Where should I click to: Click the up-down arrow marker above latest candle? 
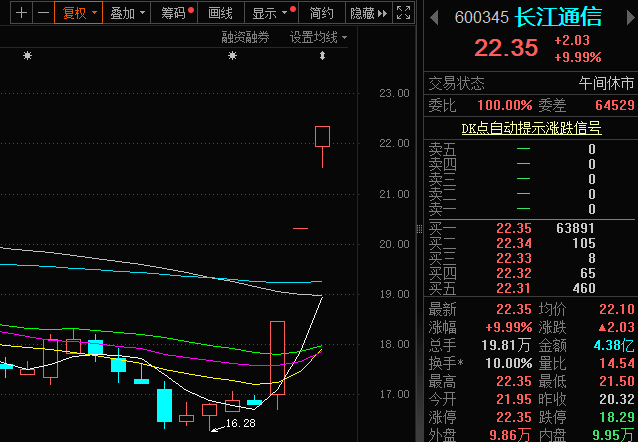(322, 55)
